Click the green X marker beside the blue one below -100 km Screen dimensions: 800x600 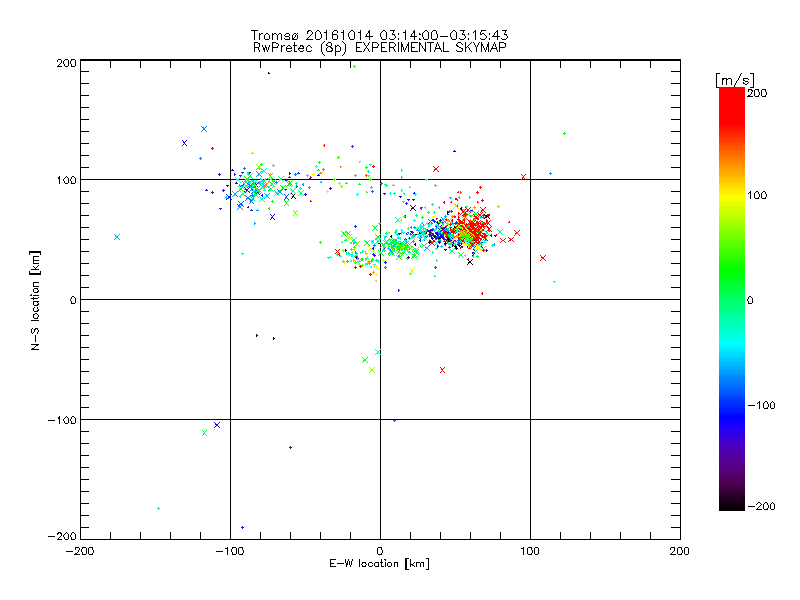pyautogui.click(x=205, y=433)
